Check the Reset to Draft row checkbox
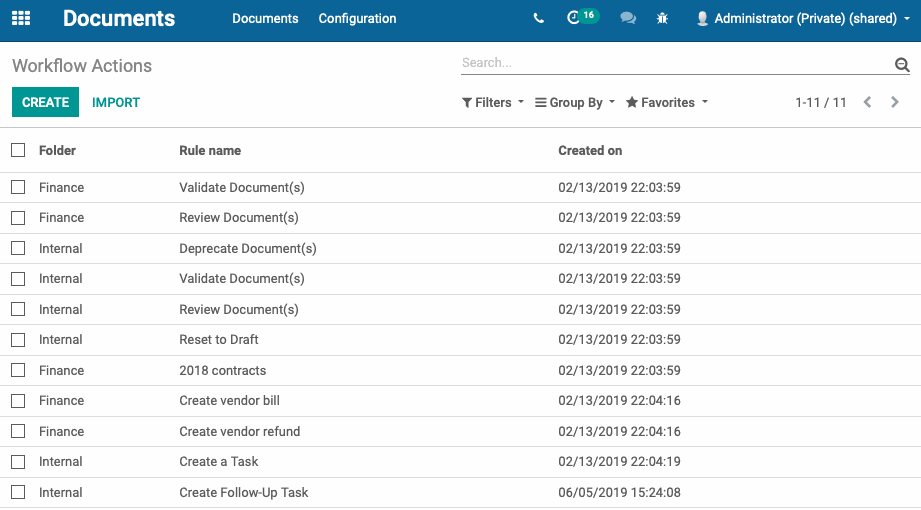This screenshot has width=921, height=510. tap(18, 340)
